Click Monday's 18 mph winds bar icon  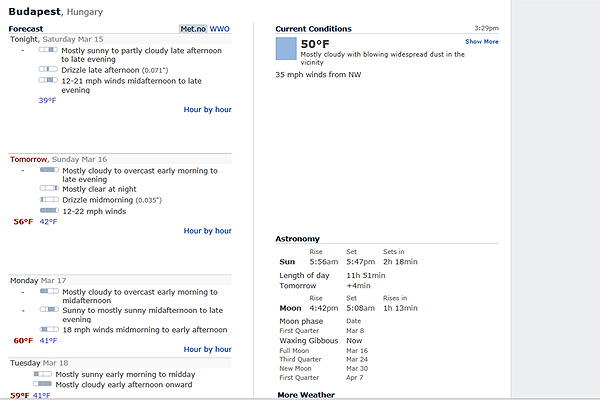pos(49,329)
